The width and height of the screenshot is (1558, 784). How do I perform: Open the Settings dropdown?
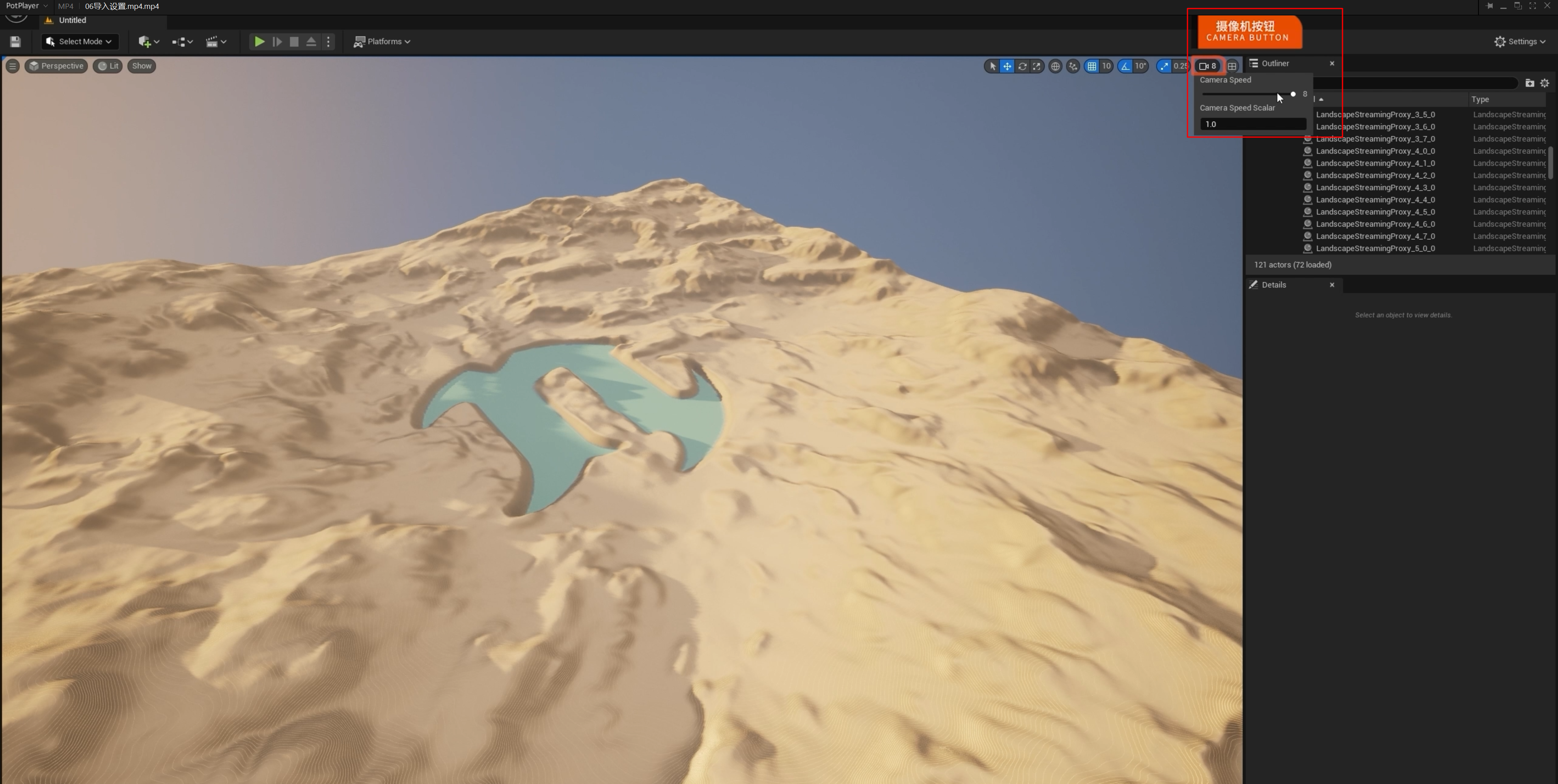coord(1521,42)
